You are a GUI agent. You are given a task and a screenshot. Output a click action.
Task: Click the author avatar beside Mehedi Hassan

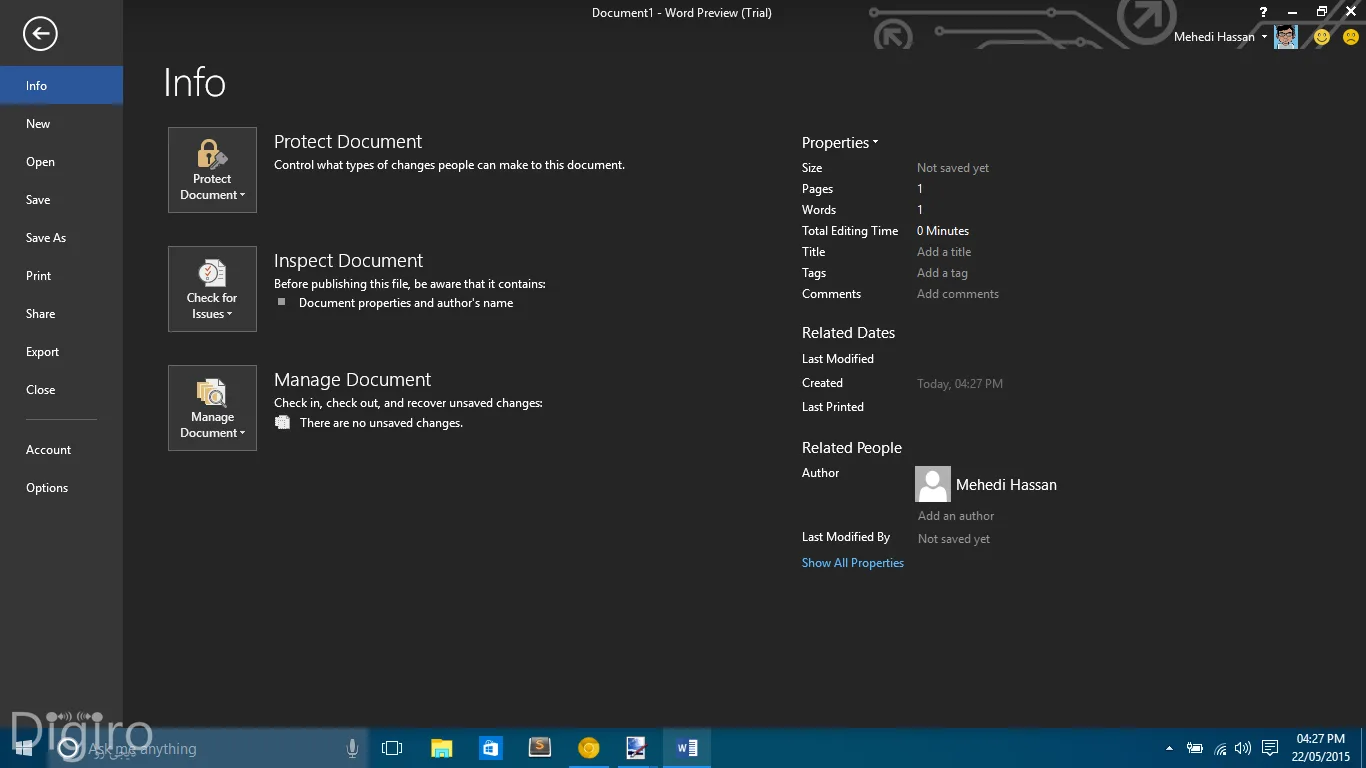point(933,484)
